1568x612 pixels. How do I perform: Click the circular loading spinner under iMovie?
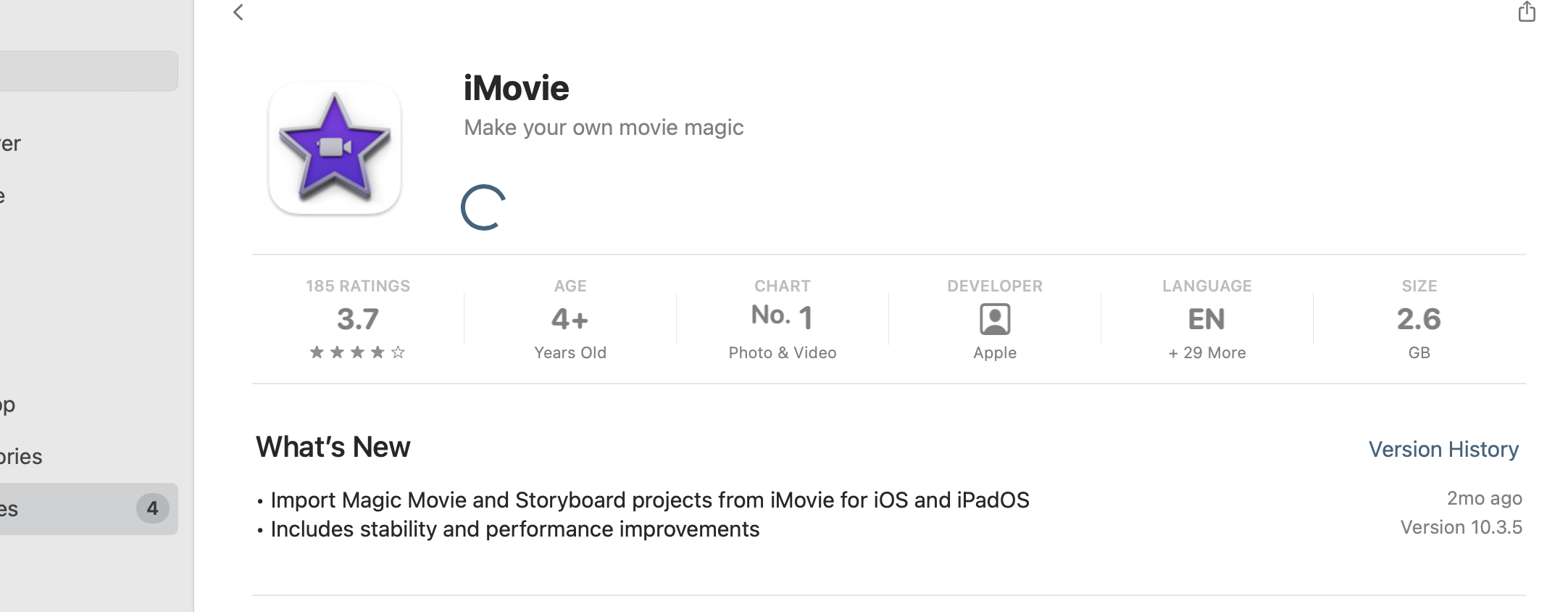pos(483,207)
